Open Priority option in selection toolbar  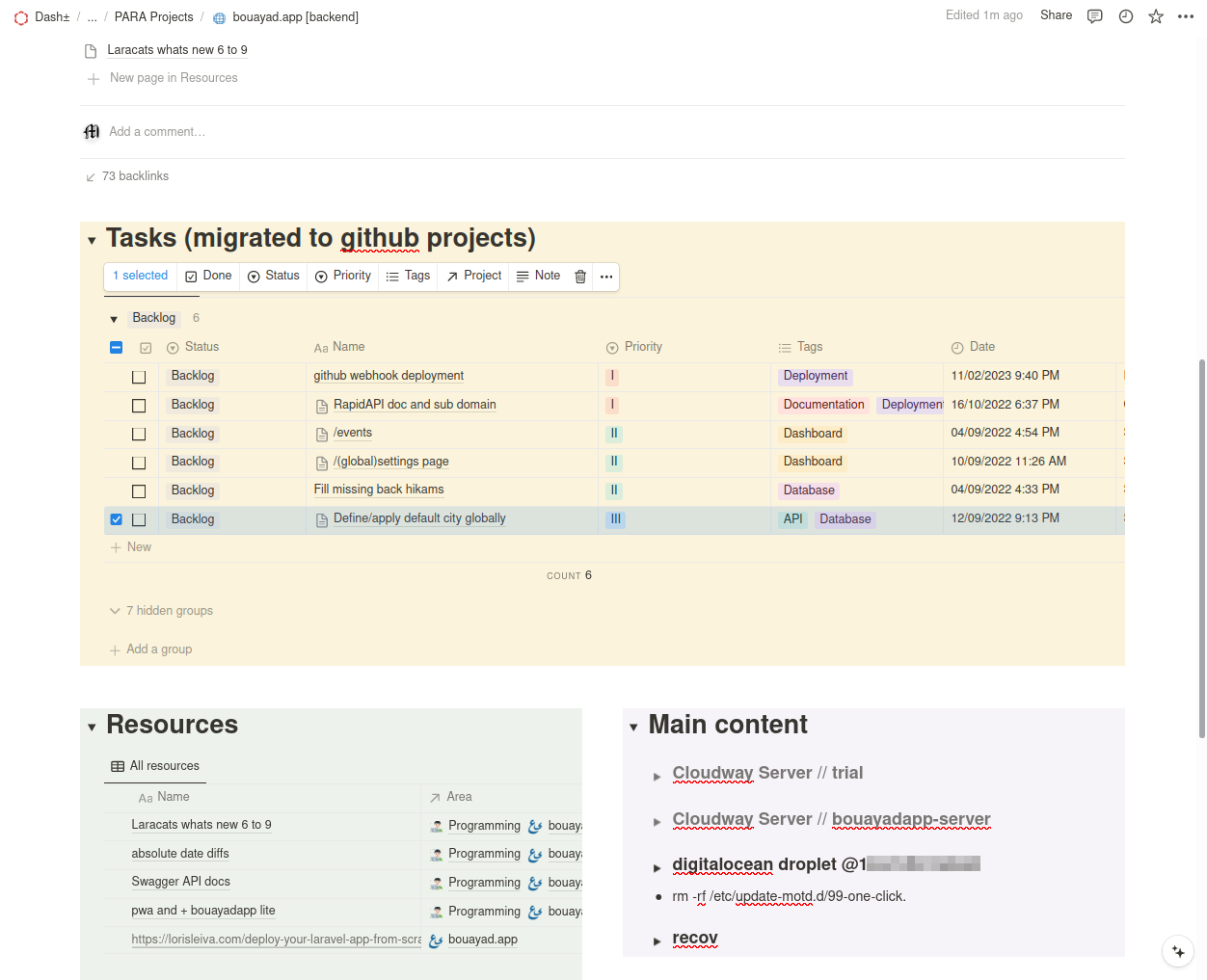(343, 276)
